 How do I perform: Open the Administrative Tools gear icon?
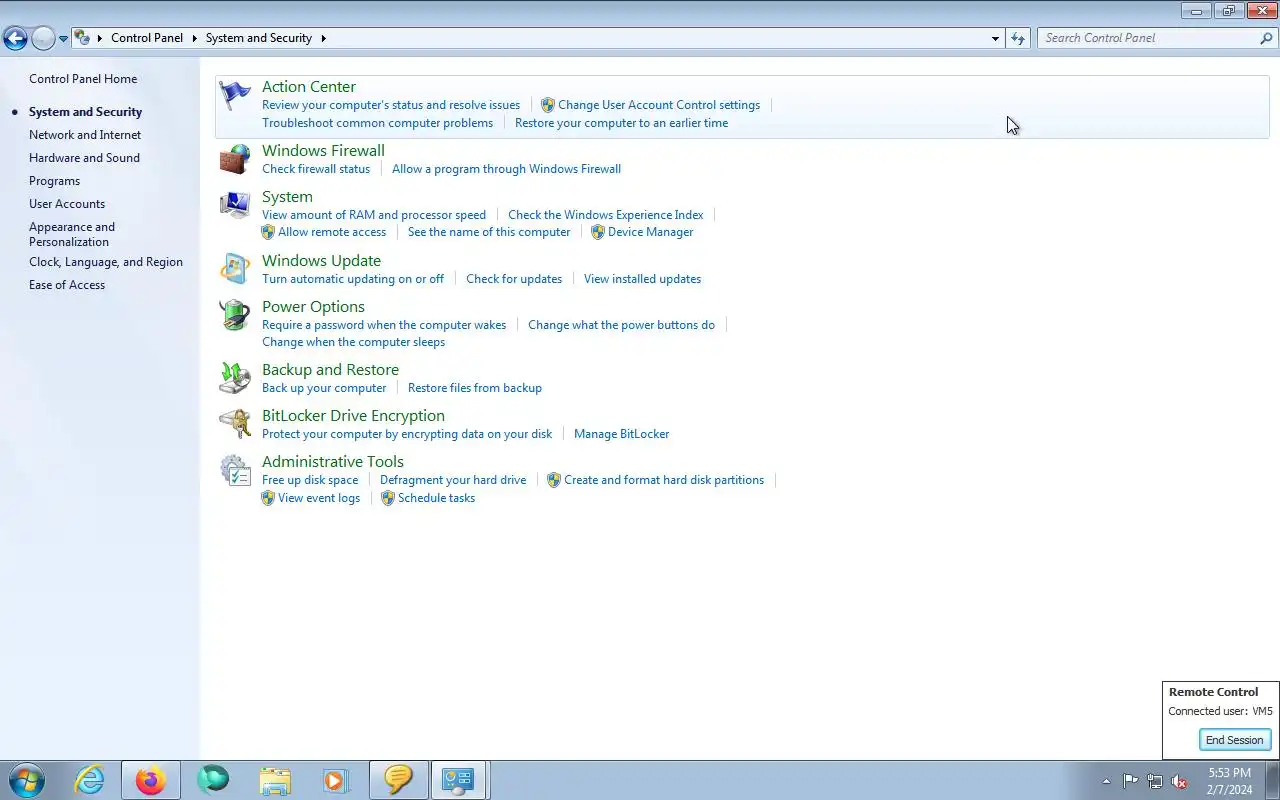pos(235,470)
